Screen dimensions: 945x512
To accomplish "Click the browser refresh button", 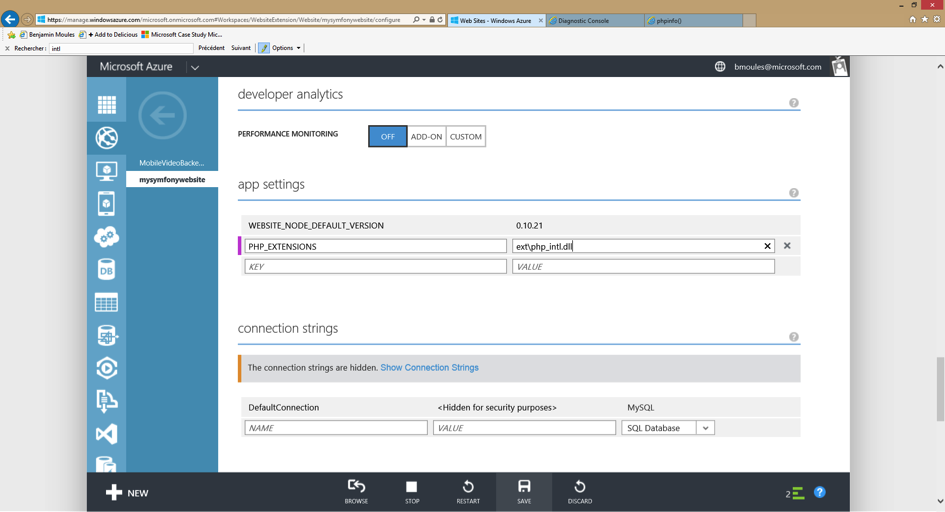I will coord(441,20).
